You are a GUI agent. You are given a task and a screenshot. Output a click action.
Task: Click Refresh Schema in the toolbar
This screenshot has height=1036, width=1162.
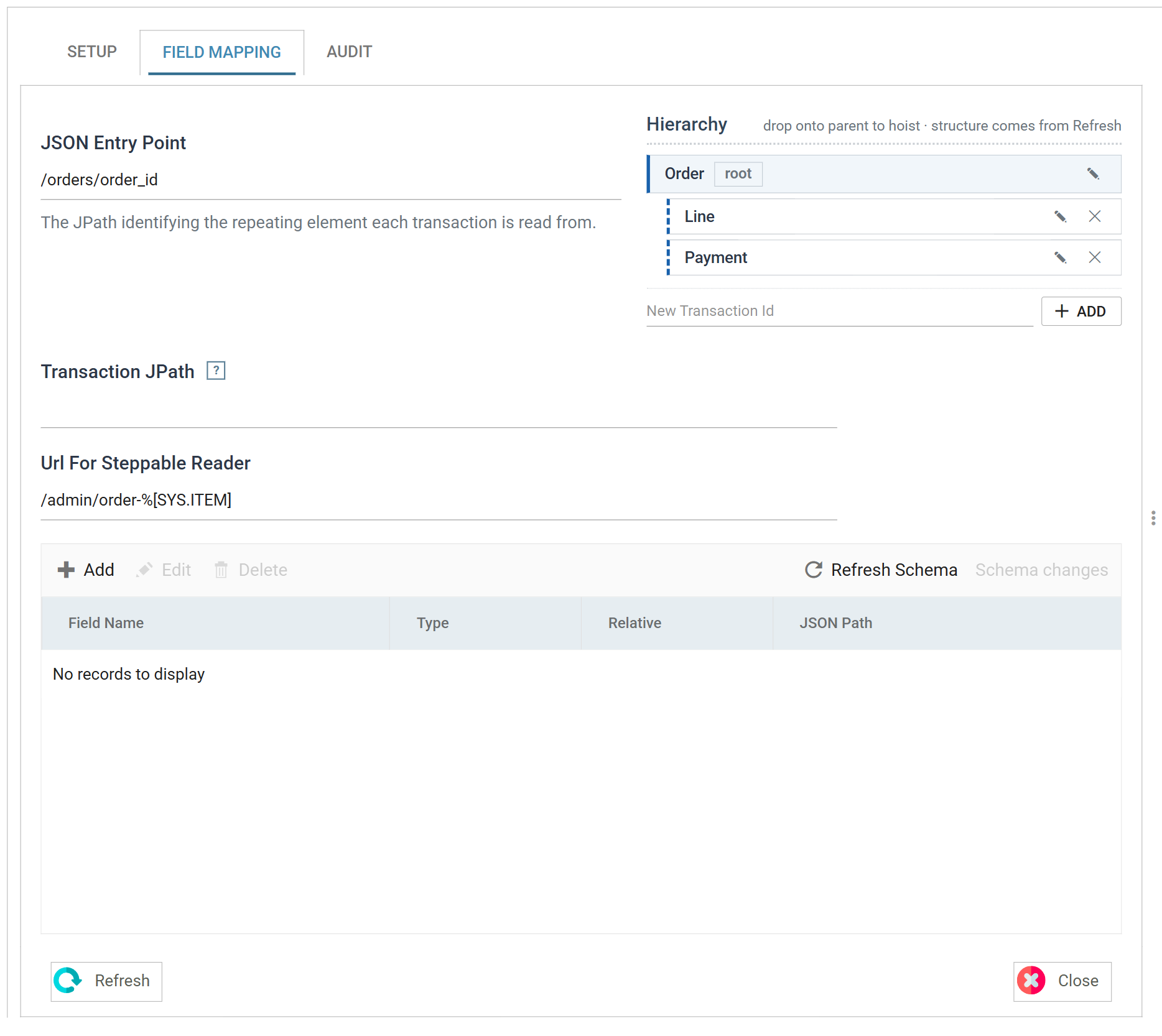pos(881,570)
